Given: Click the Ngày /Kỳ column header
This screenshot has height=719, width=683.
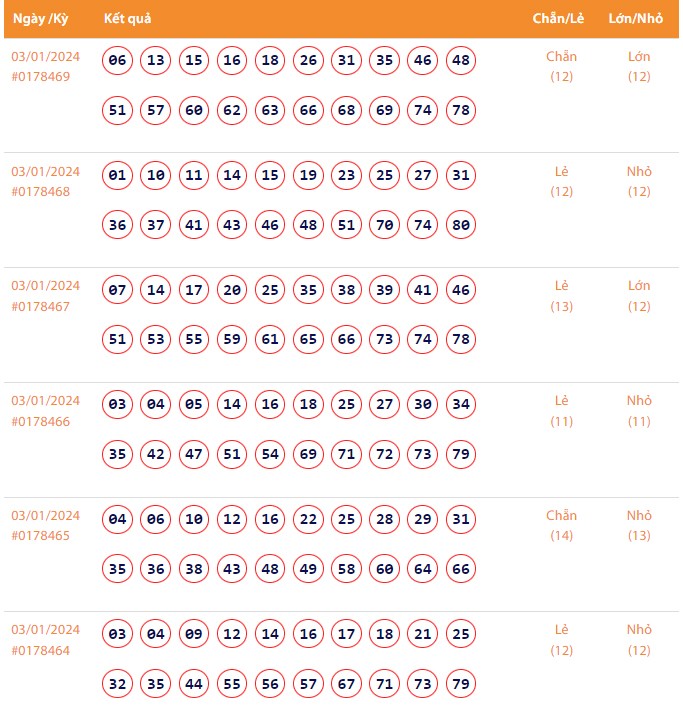Looking at the screenshot, I should 40,21.
